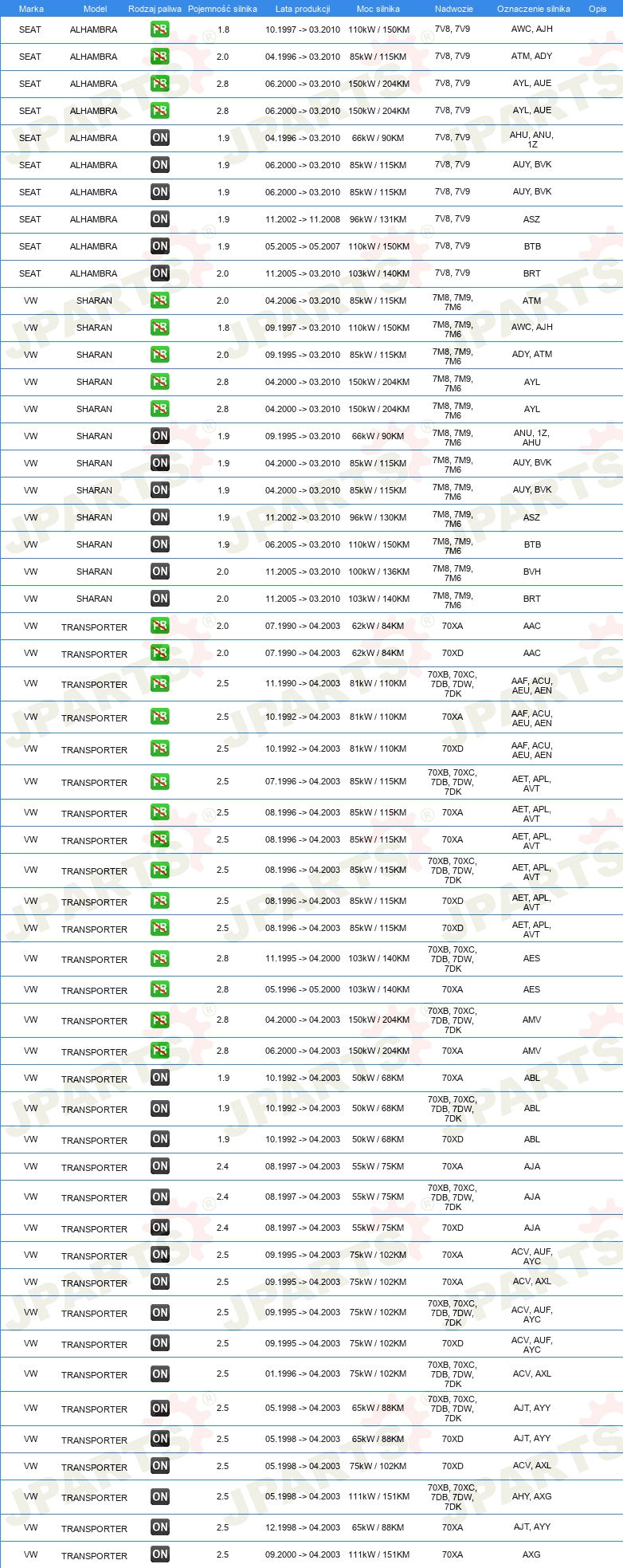Screen dimensions: 623x1568
Task: Click diesel icon in SEAT Alhambra BRT row
Action: pos(160,273)
